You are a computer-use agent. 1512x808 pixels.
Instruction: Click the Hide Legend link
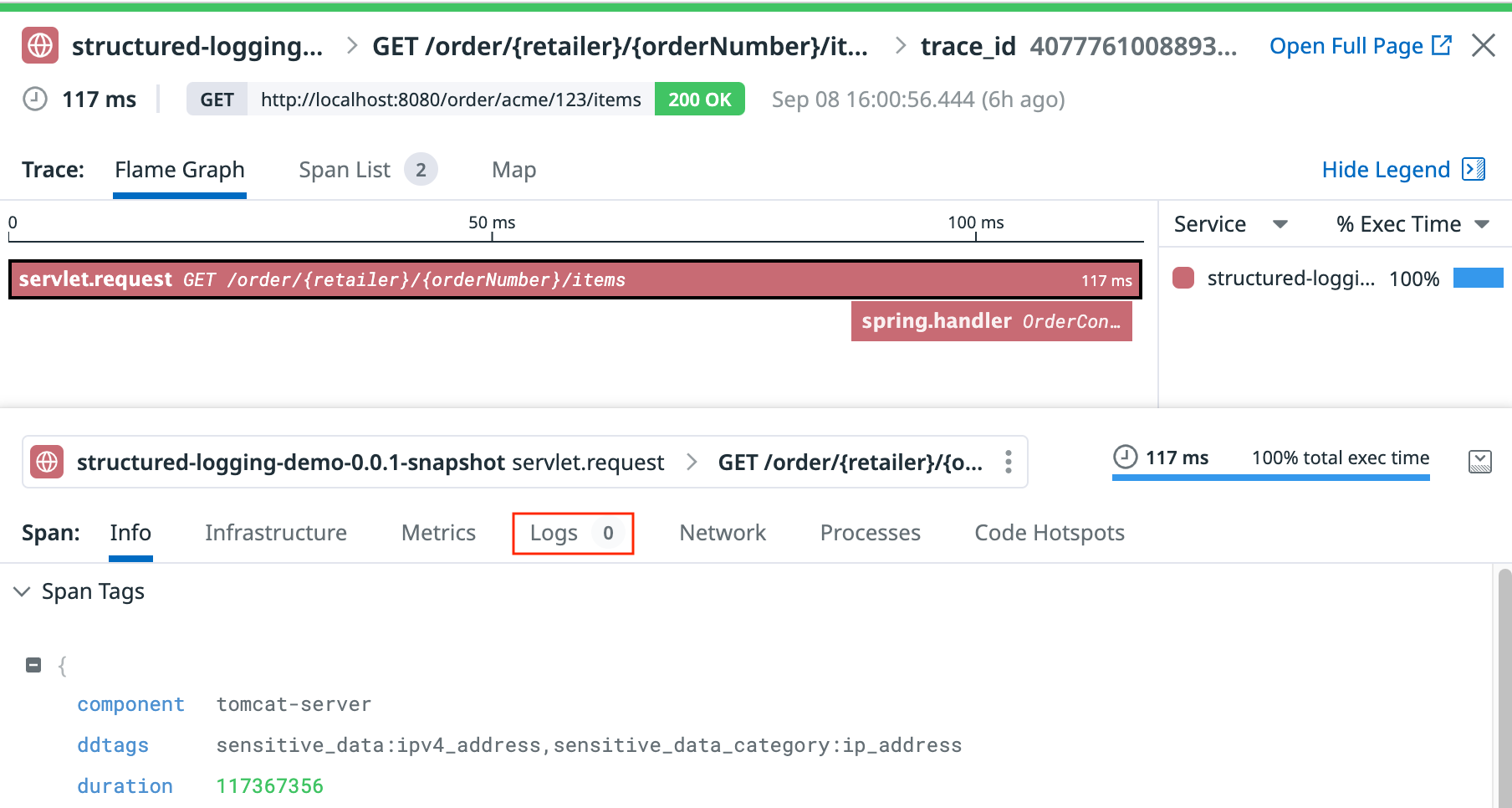[x=1385, y=170]
